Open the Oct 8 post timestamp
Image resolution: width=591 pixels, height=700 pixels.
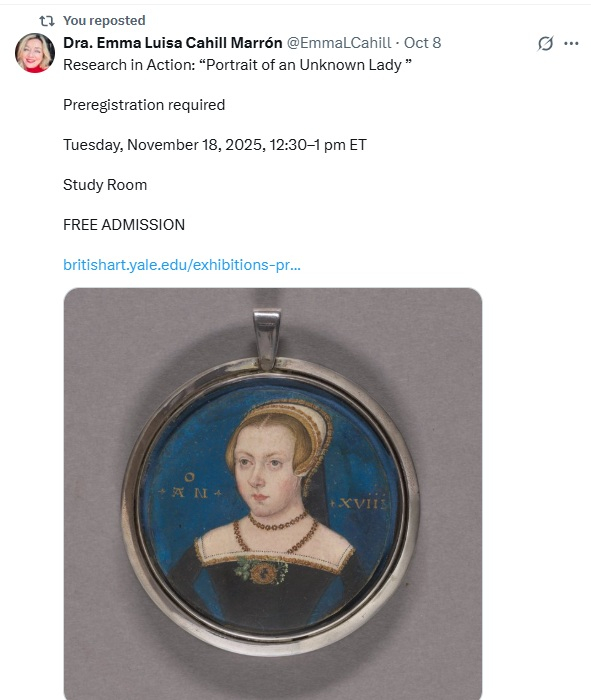coord(422,43)
